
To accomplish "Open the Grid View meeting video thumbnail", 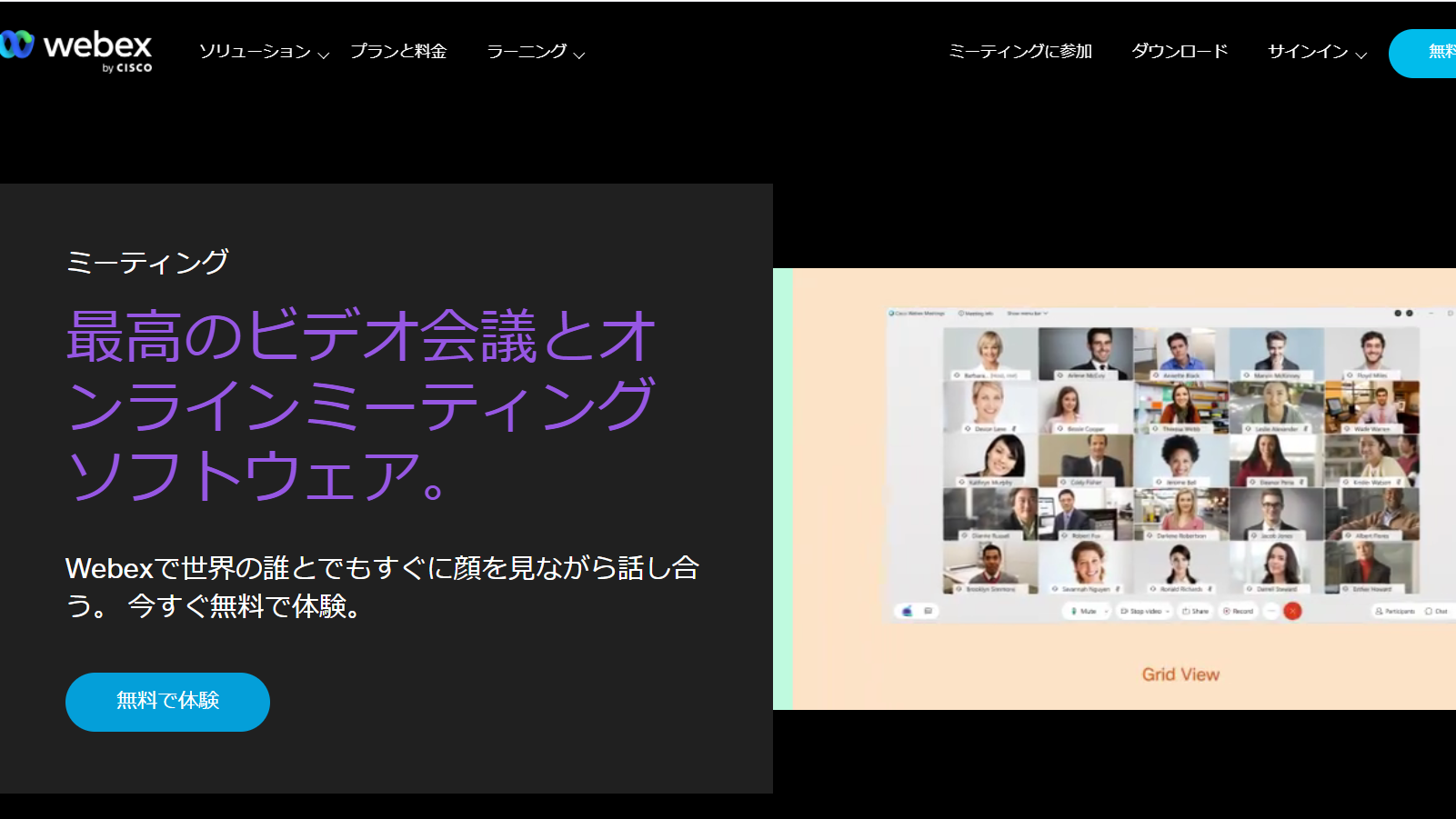I will click(1114, 489).
